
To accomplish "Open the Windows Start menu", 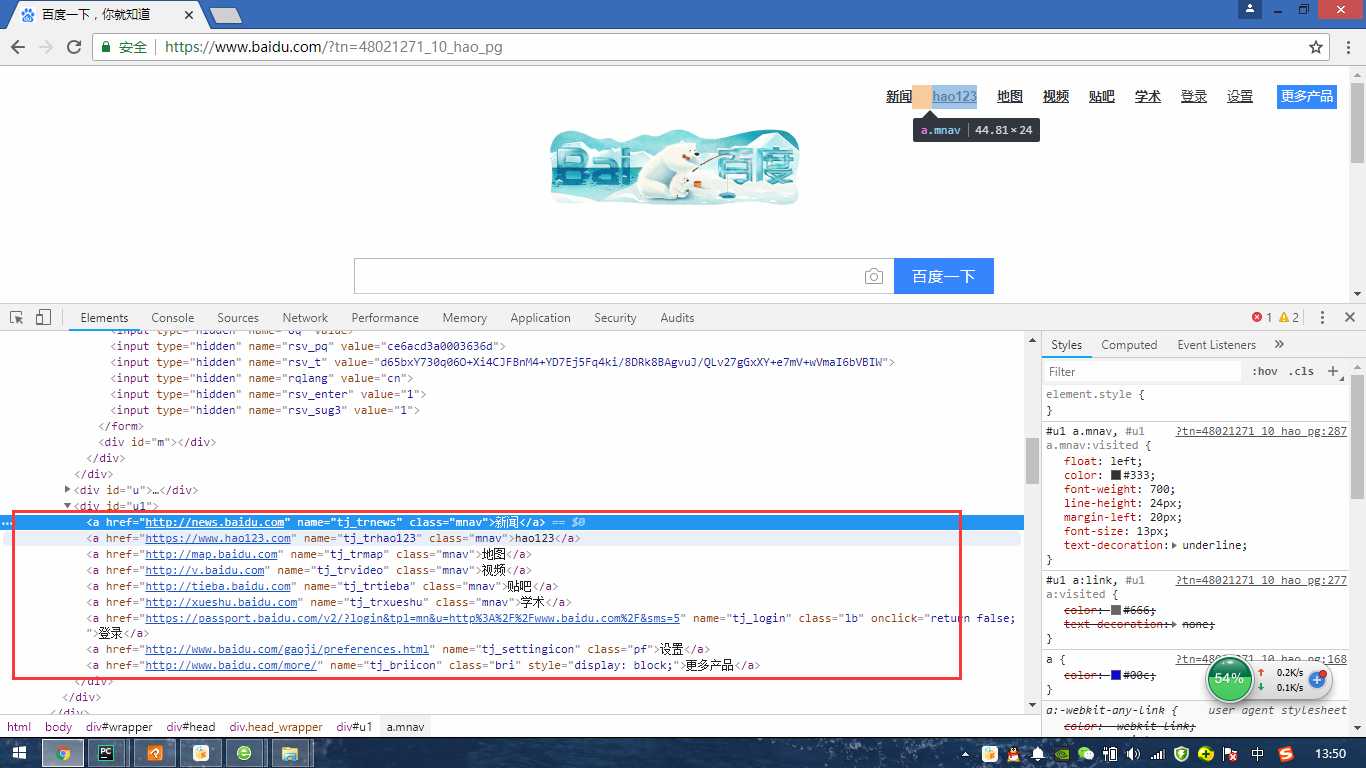I will 20,753.
